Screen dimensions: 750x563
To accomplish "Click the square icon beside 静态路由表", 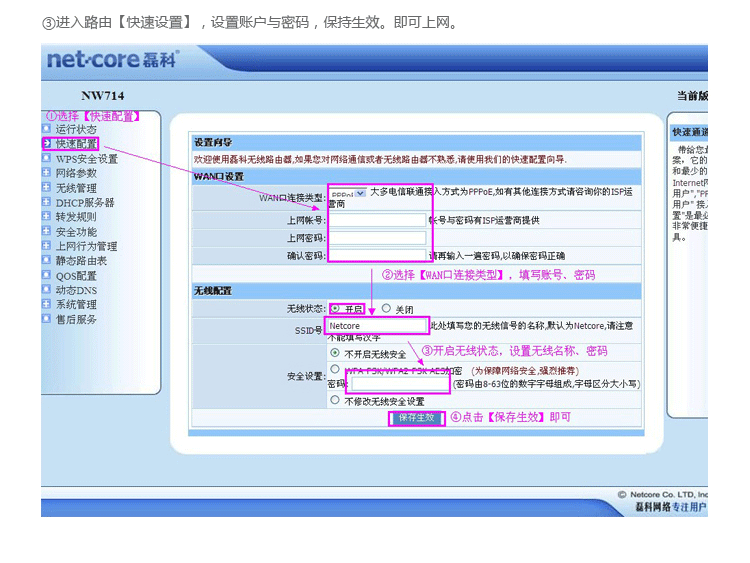I will (46, 260).
